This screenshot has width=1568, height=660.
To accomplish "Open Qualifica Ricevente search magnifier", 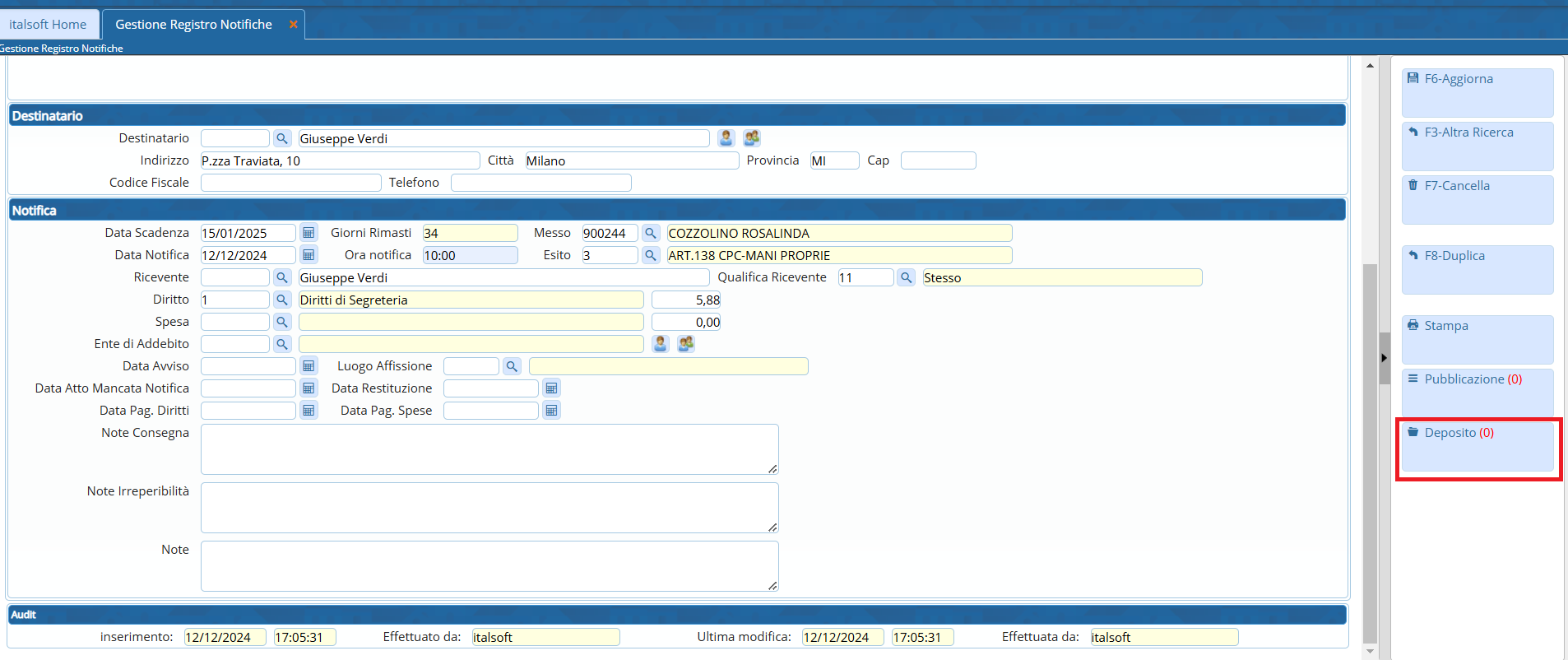I will coord(906,277).
